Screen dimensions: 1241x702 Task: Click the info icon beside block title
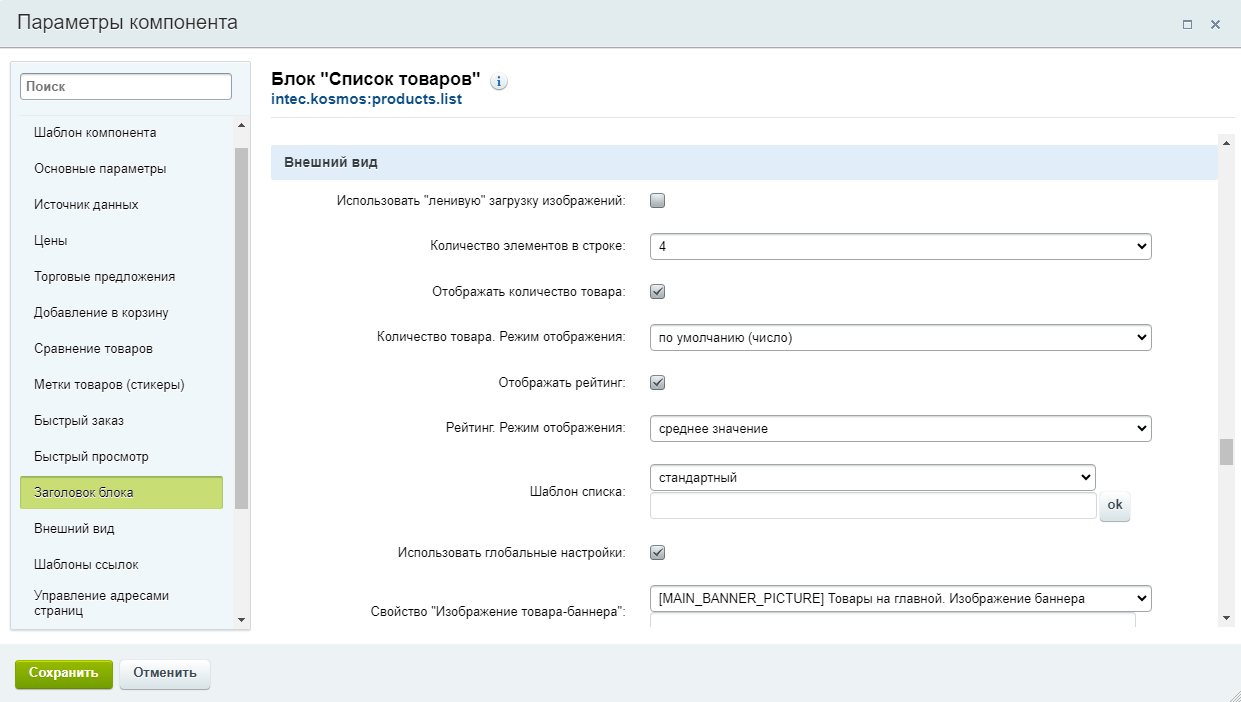click(x=500, y=82)
